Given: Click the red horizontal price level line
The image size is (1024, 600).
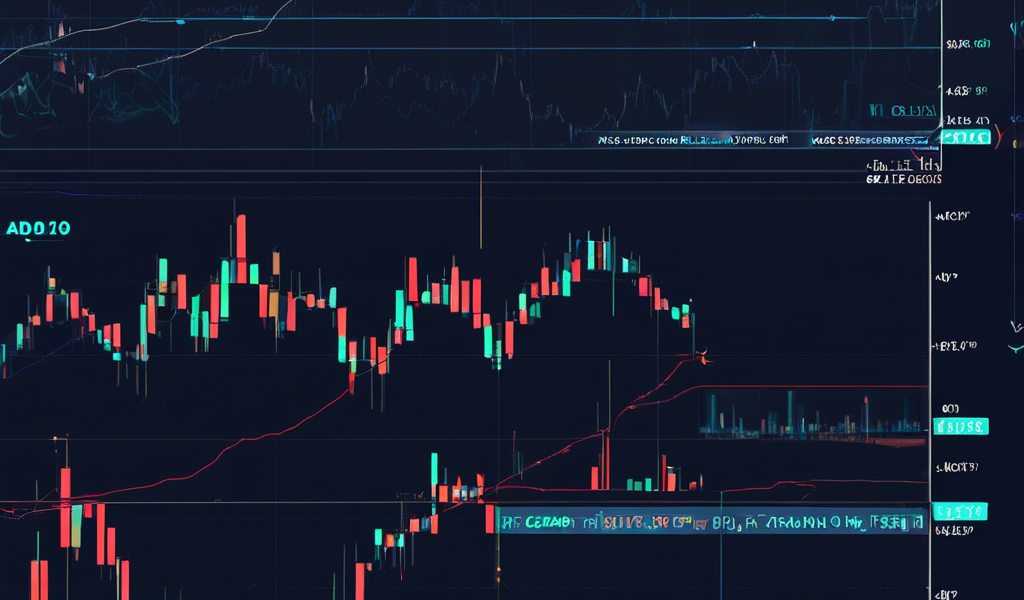Looking at the screenshot, I should coord(810,386).
